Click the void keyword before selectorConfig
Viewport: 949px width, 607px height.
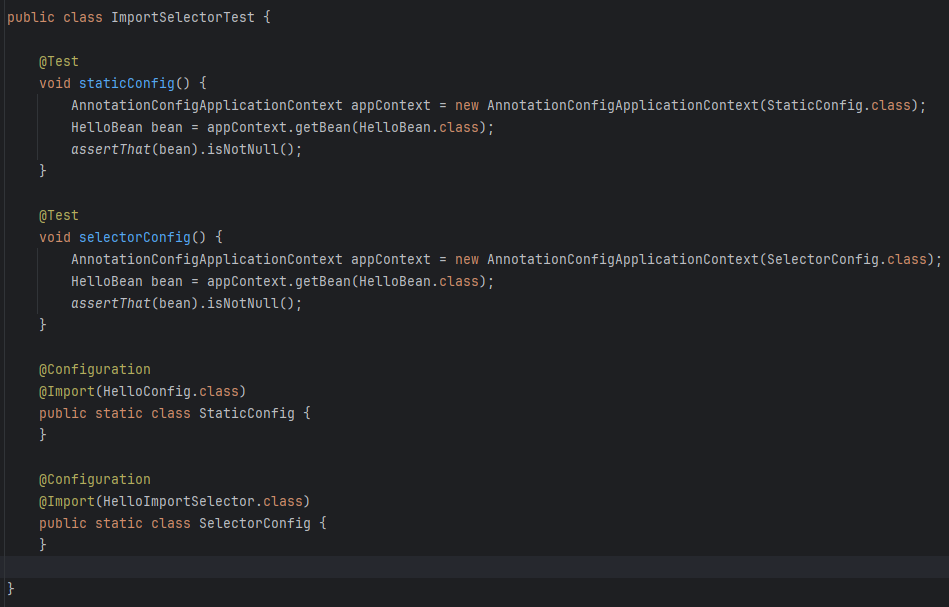[x=55, y=237]
